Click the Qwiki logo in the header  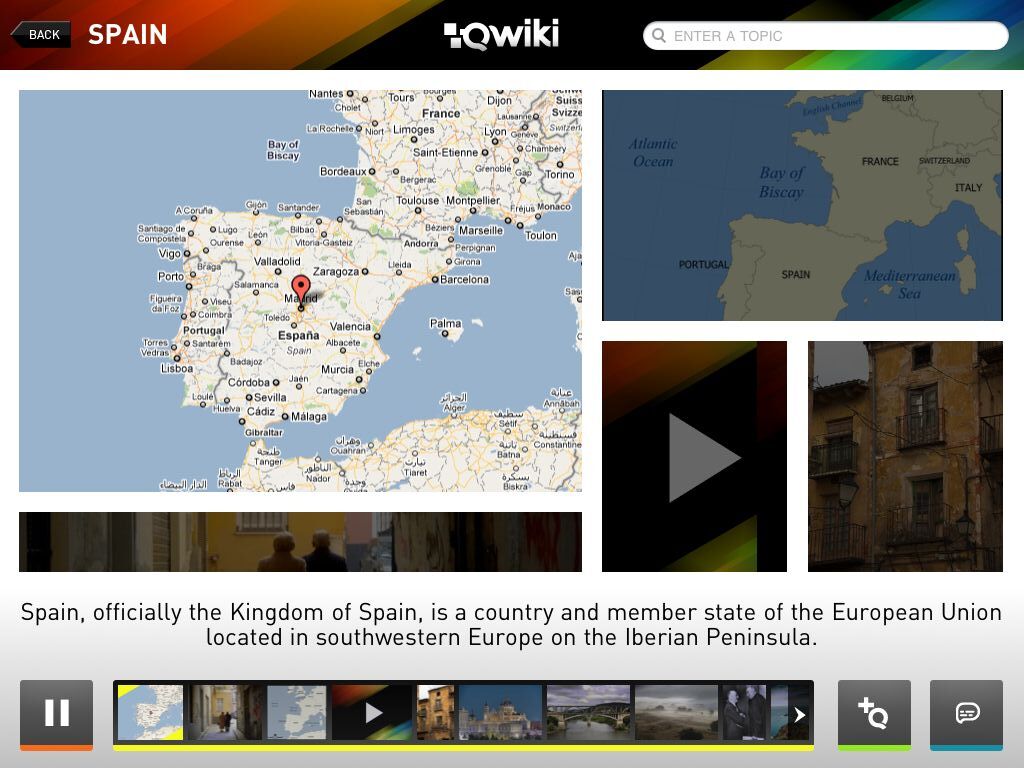(502, 33)
